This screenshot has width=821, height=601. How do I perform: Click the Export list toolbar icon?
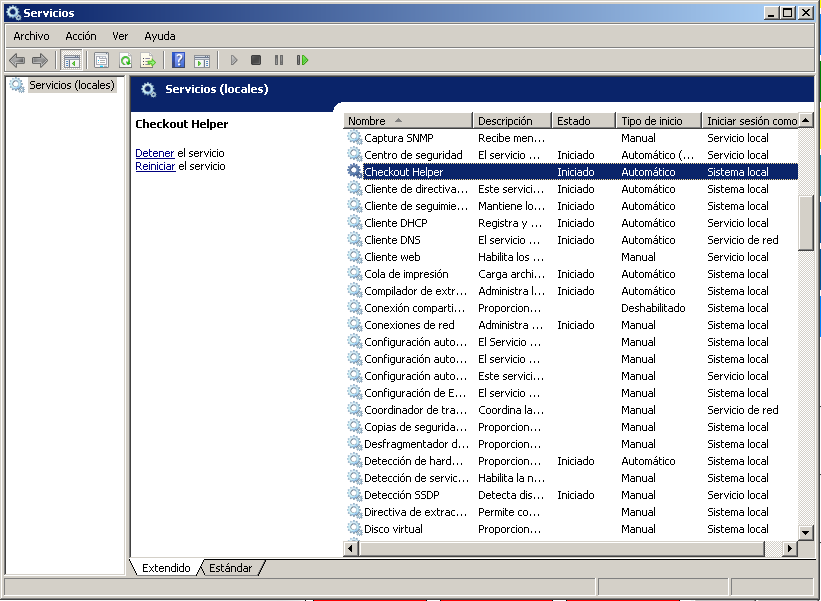click(150, 60)
